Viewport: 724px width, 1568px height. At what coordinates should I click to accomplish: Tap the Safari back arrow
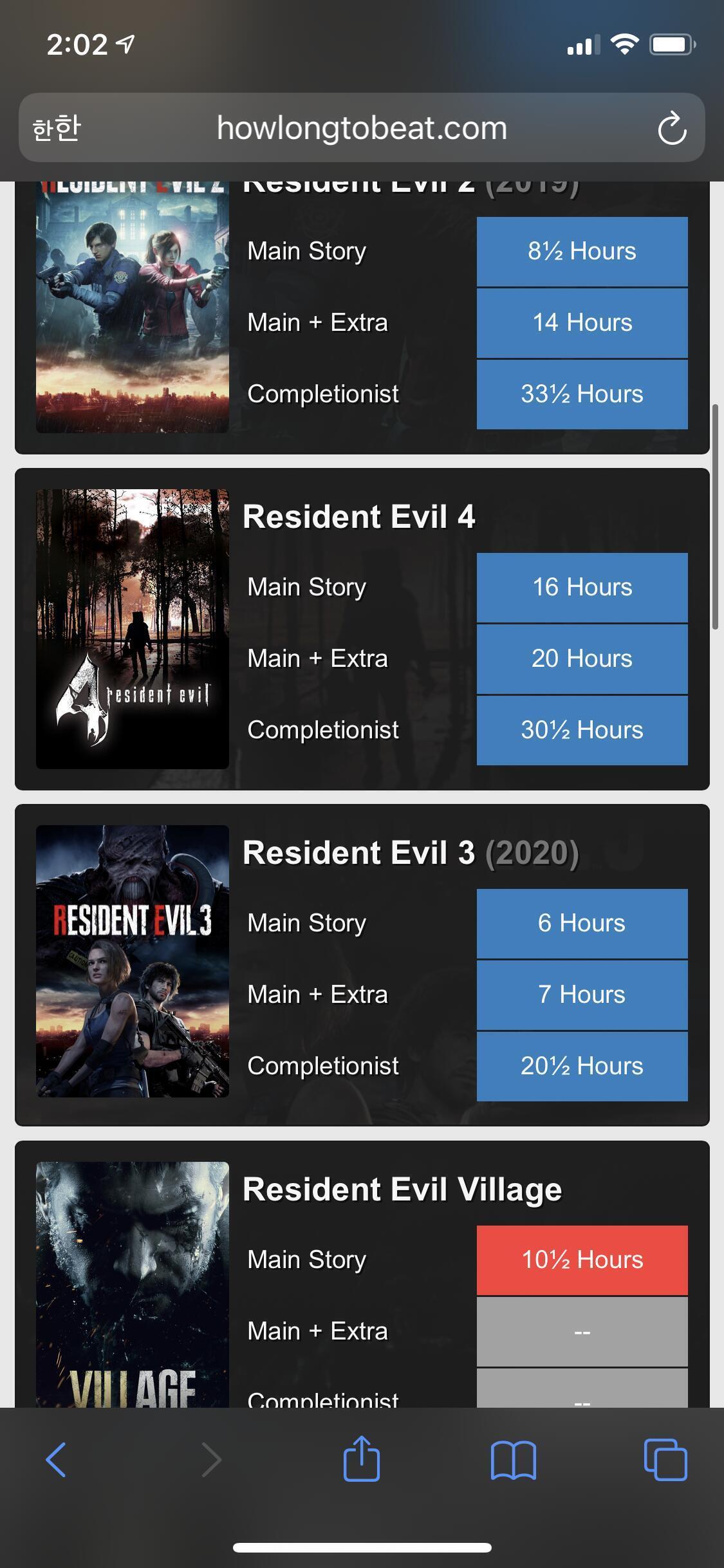pyautogui.click(x=56, y=1460)
